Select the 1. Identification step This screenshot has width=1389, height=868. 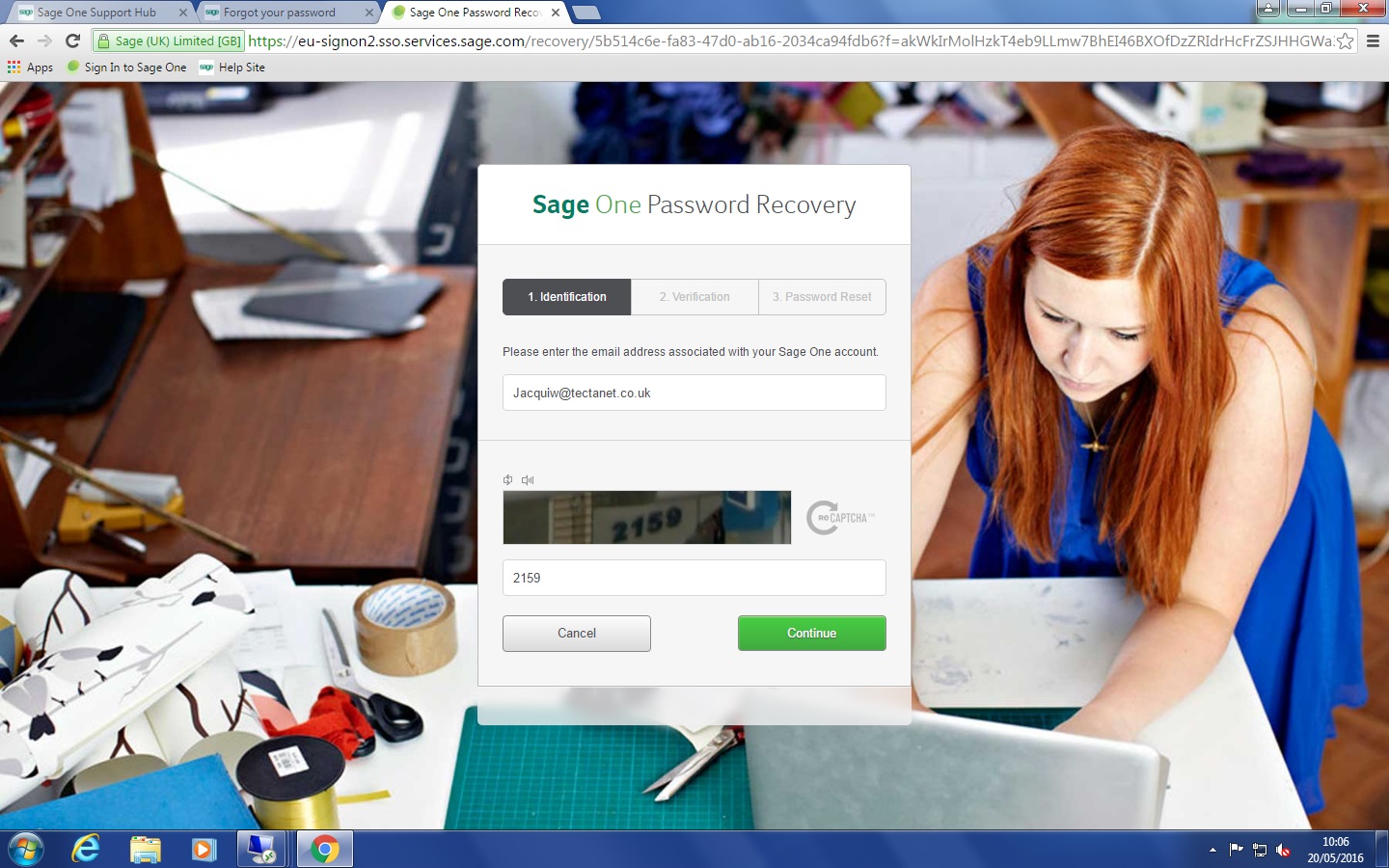click(567, 297)
